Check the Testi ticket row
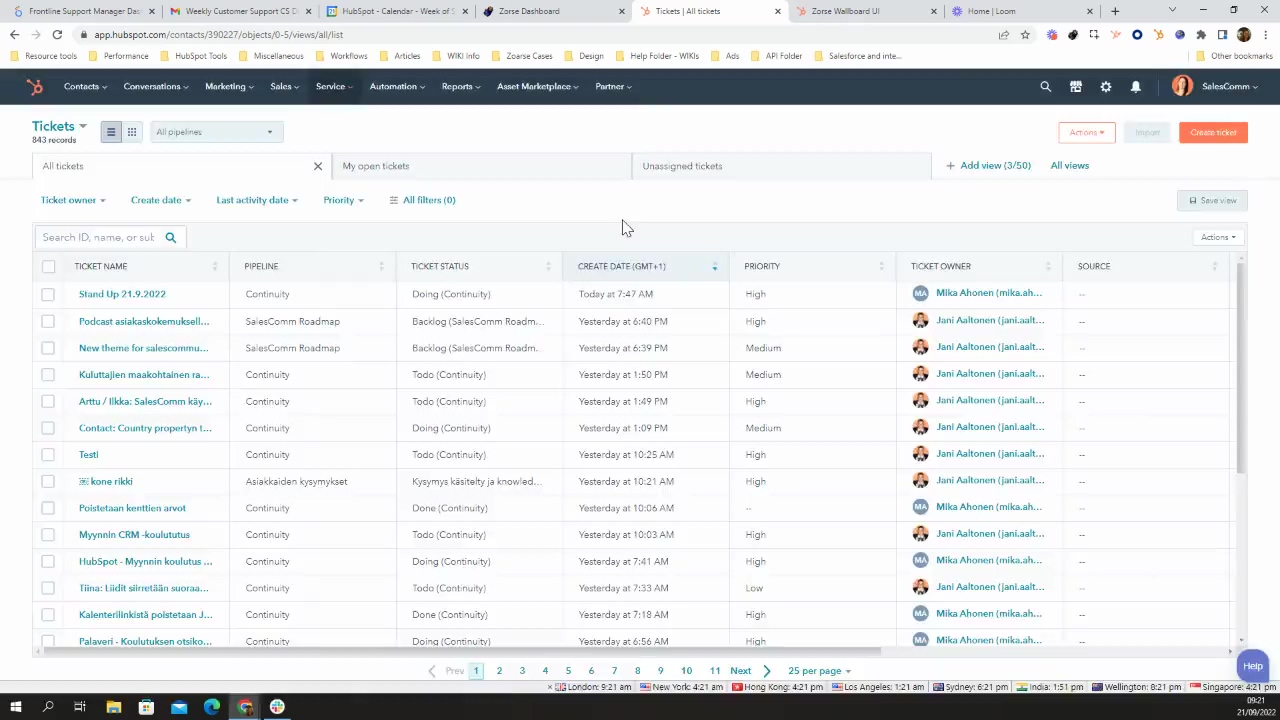This screenshot has height=720, width=1280. click(x=48, y=454)
